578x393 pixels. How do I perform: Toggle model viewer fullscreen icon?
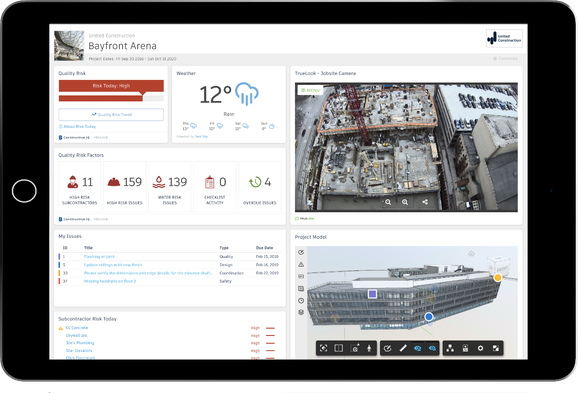(x=495, y=348)
